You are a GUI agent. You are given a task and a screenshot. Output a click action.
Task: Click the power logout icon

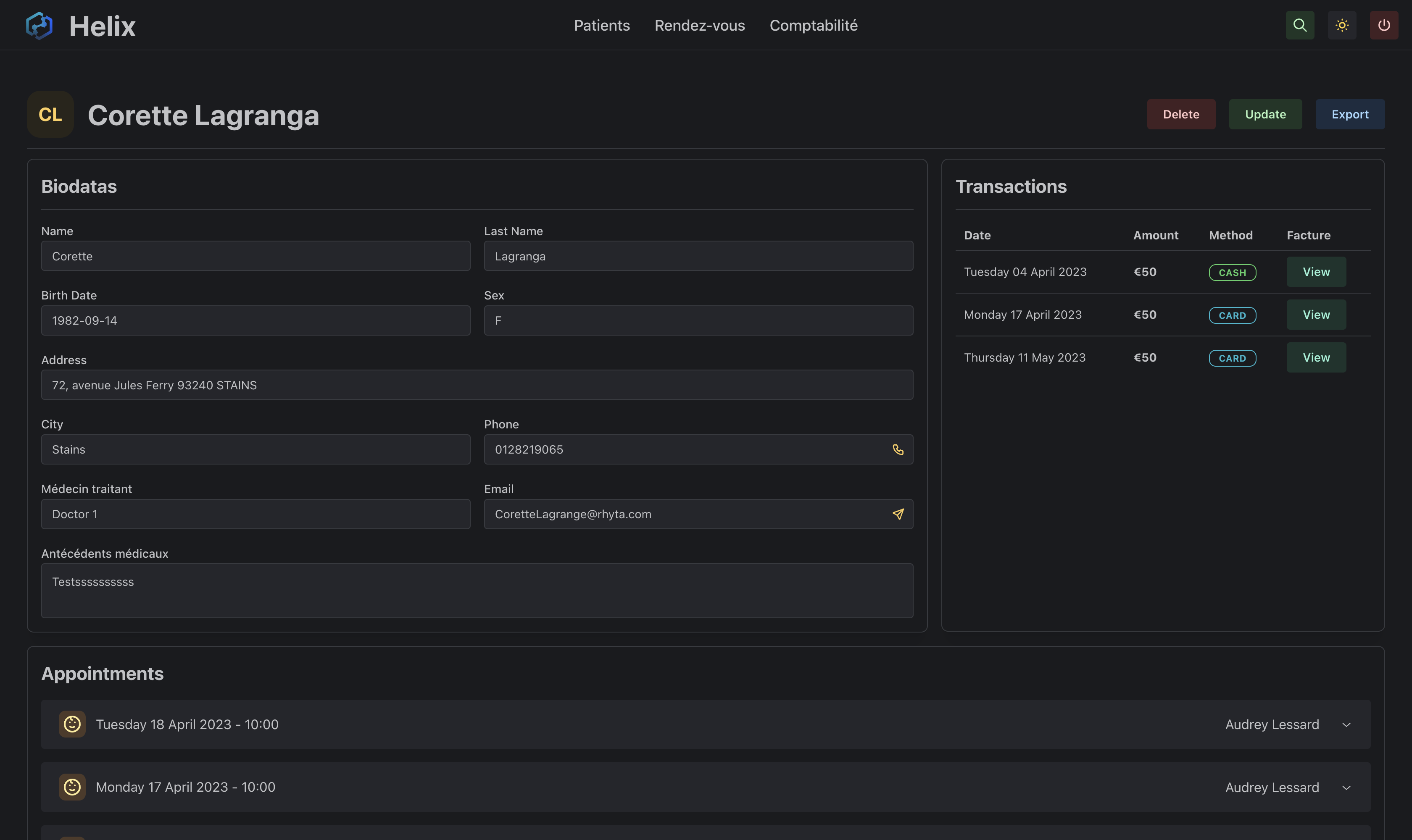(x=1383, y=25)
